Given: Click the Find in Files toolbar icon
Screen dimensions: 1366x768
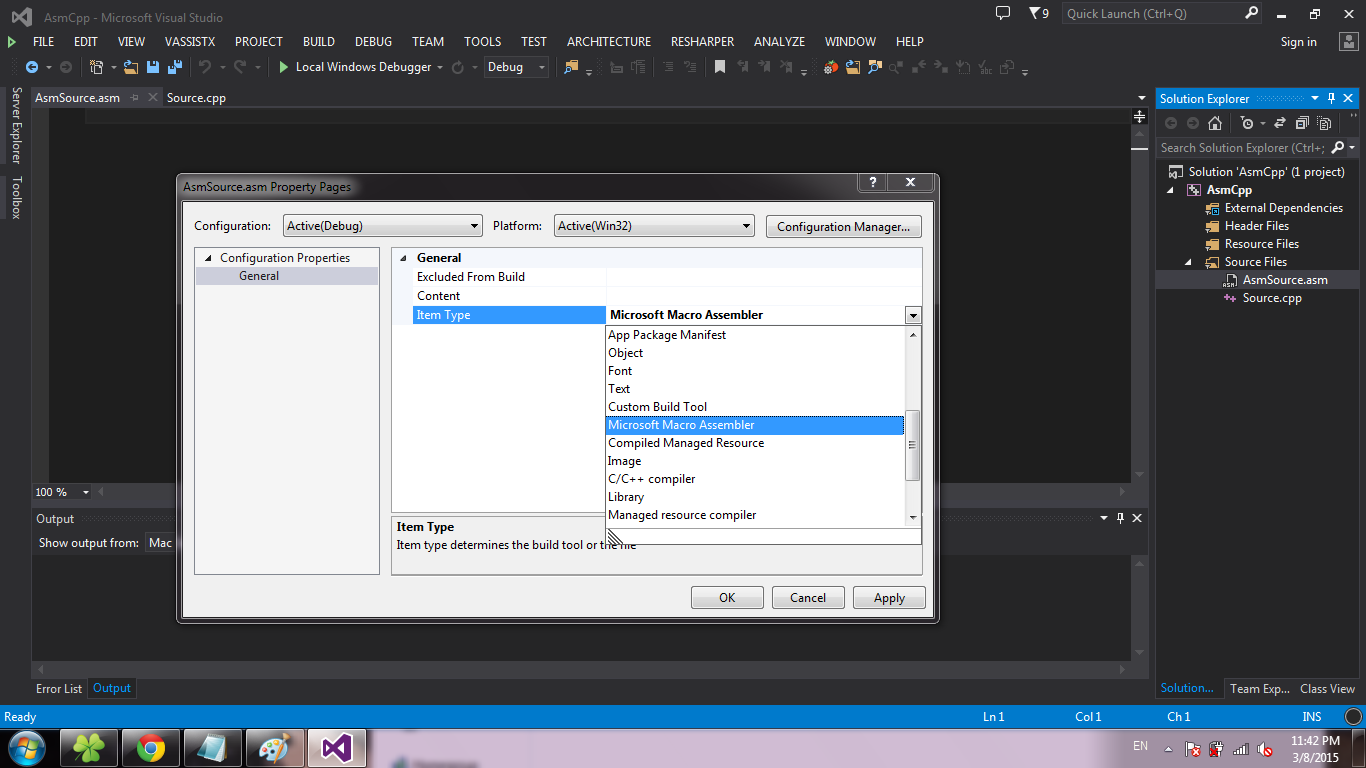Looking at the screenshot, I should tap(571, 67).
